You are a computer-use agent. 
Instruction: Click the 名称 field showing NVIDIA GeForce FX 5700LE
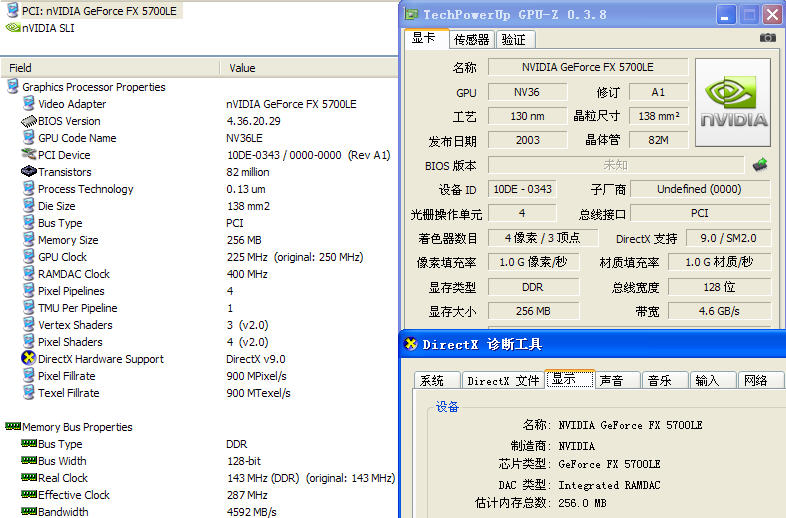click(x=587, y=67)
